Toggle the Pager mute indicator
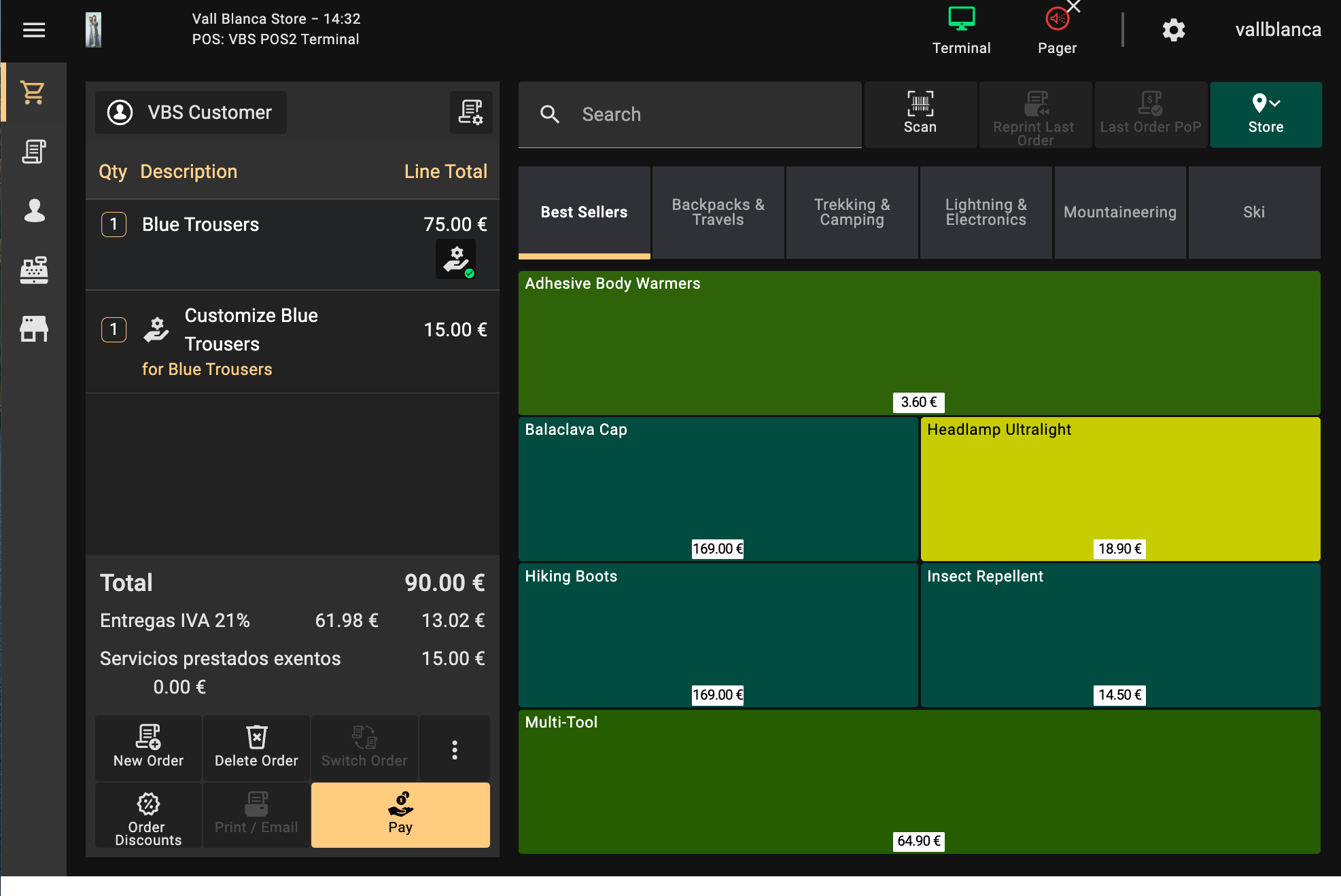Image resolution: width=1341 pixels, height=896 pixels. click(1057, 31)
